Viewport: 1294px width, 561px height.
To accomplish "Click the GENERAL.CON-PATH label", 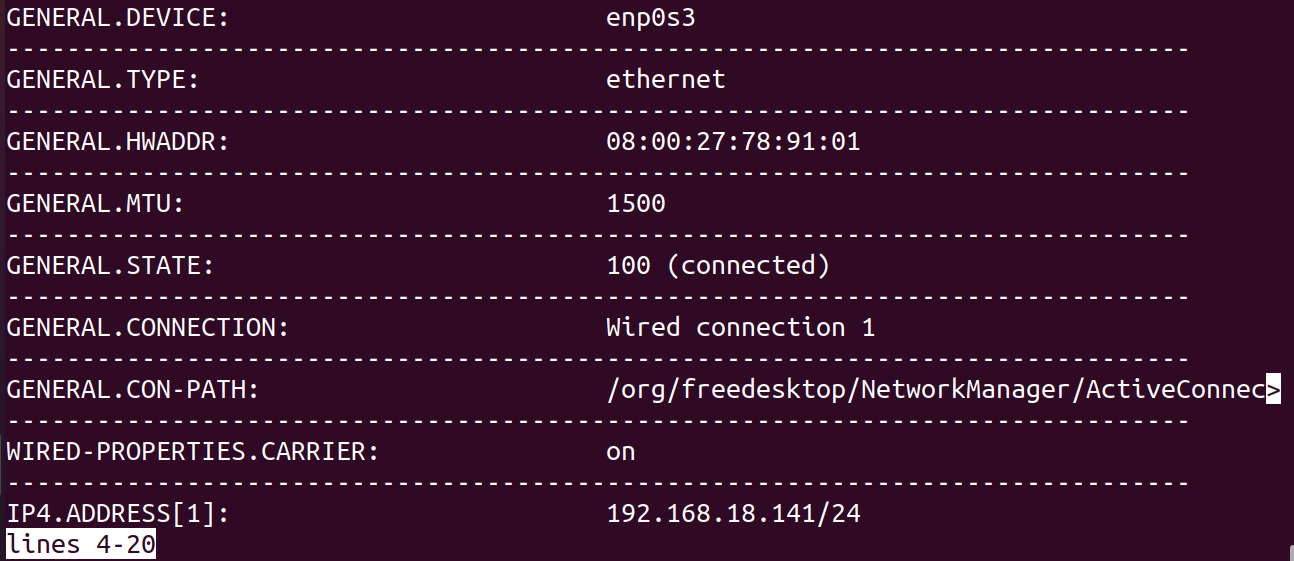I will (x=133, y=390).
